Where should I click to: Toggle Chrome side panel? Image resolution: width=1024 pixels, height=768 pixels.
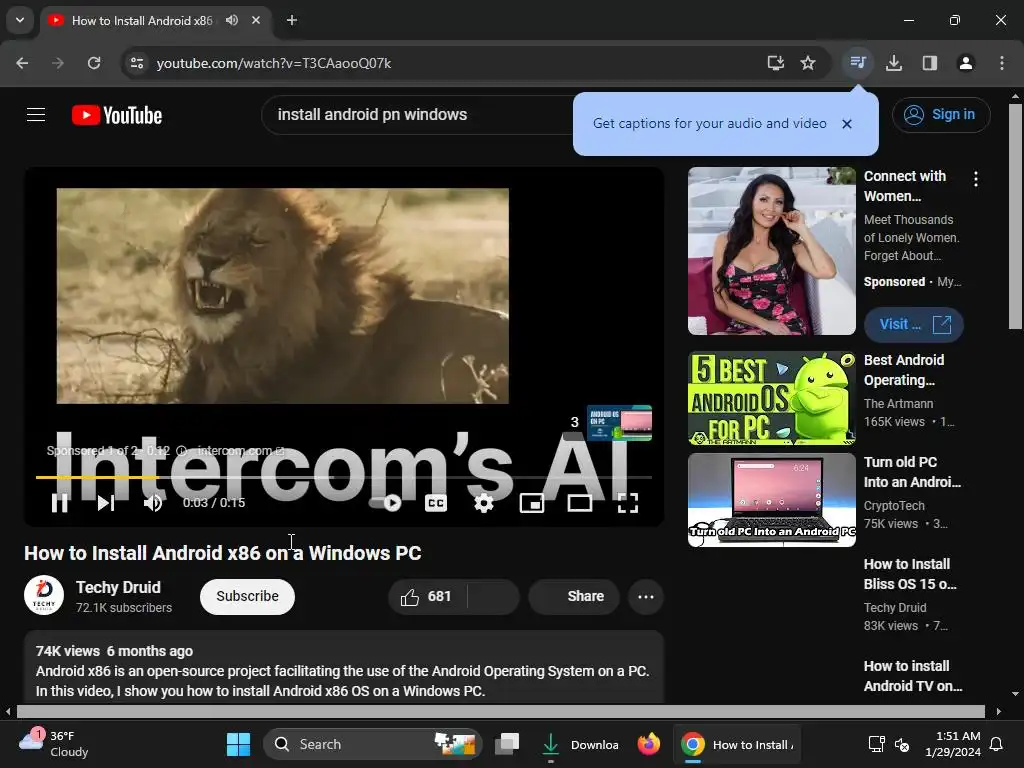coord(930,63)
